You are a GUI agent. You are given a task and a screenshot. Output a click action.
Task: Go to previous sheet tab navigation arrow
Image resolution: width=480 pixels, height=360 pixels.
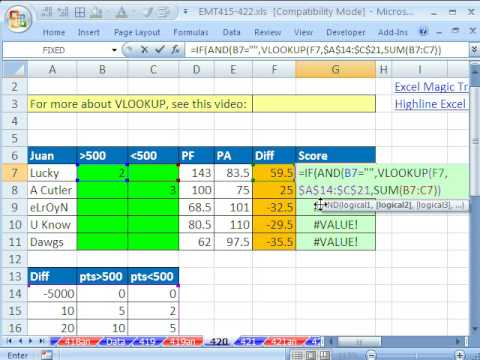20,341
